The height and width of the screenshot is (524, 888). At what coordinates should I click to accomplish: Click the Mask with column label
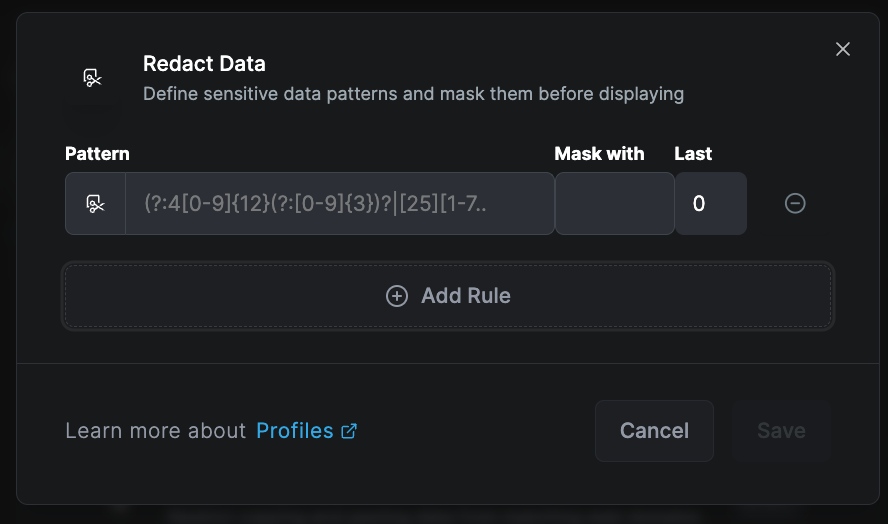(599, 154)
